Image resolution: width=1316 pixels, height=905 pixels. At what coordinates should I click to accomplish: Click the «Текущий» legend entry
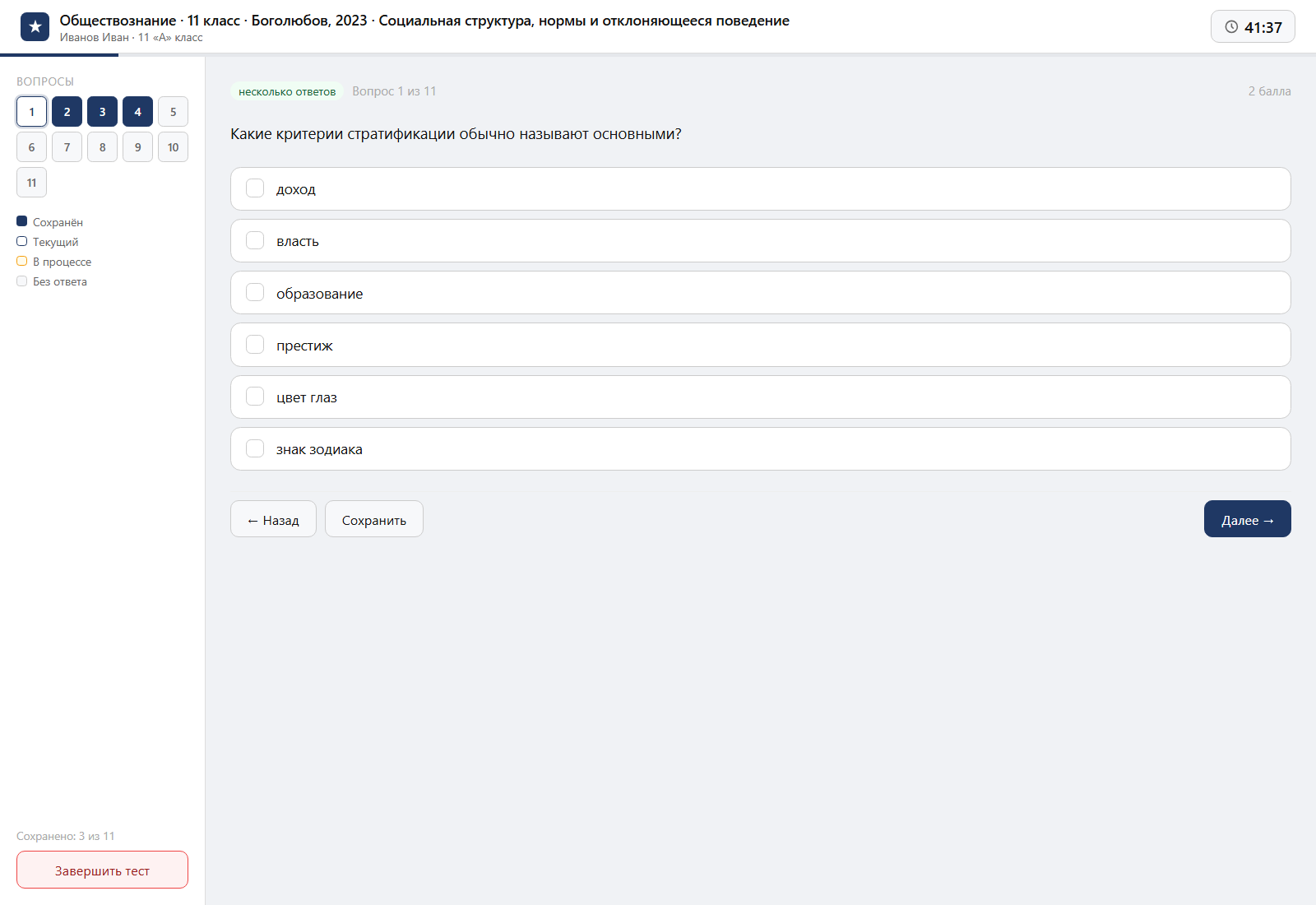point(48,242)
